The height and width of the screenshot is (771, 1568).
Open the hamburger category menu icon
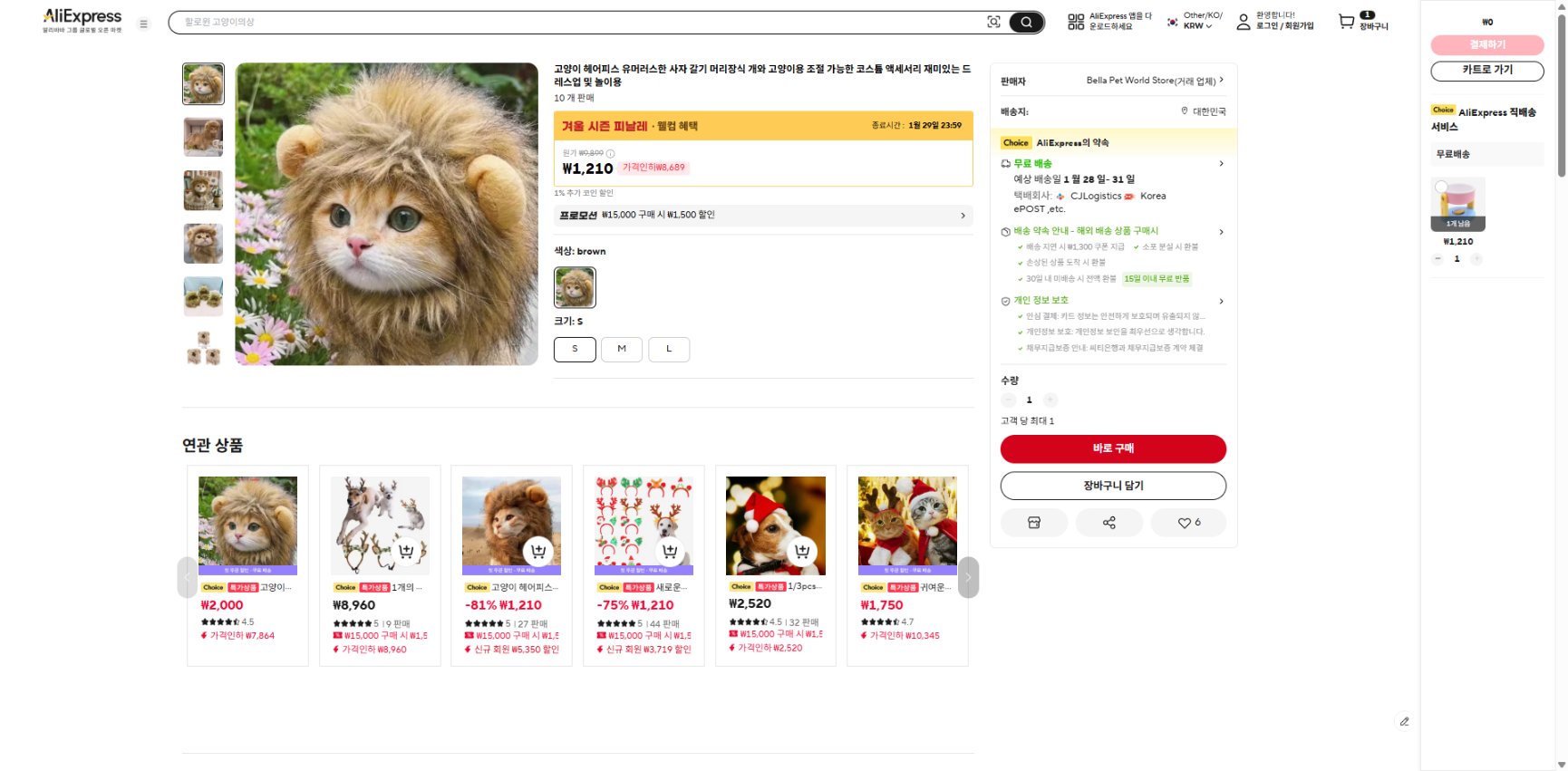143,24
